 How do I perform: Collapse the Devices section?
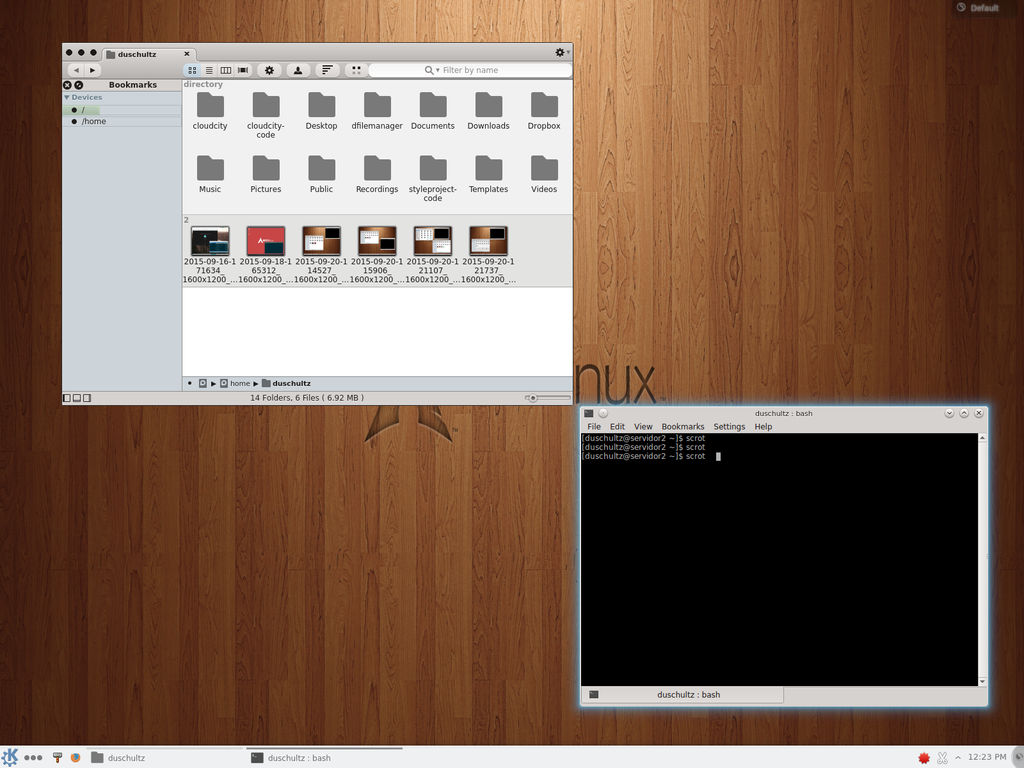pyautogui.click(x=67, y=97)
